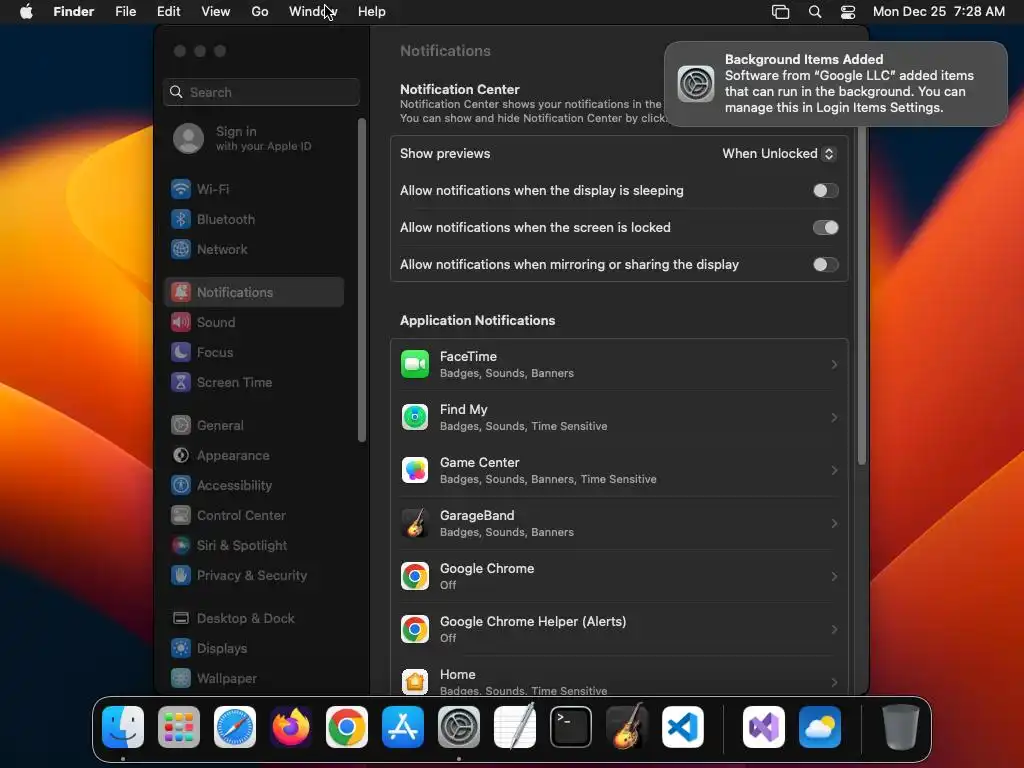Open the View menu
The image size is (1024, 768).
(x=216, y=12)
